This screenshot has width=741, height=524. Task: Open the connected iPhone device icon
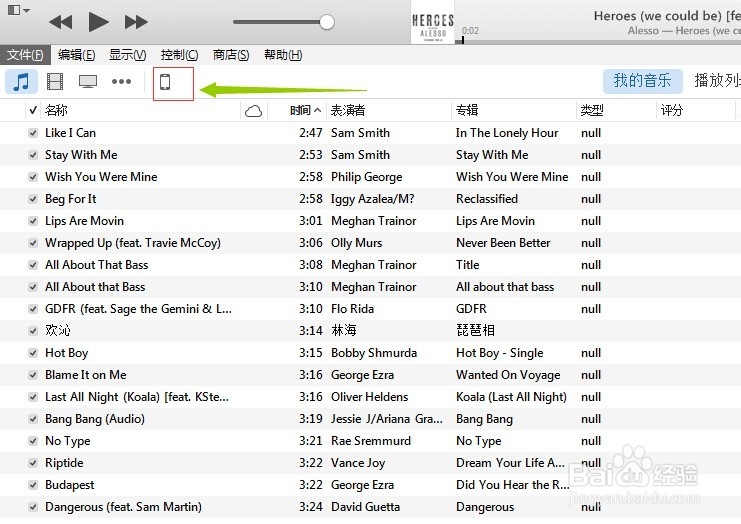[165, 82]
